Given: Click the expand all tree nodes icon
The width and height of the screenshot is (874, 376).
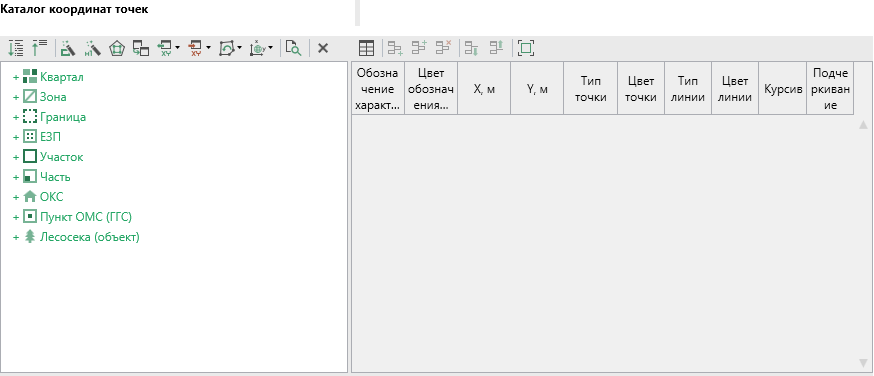Looking at the screenshot, I should 16,48.
